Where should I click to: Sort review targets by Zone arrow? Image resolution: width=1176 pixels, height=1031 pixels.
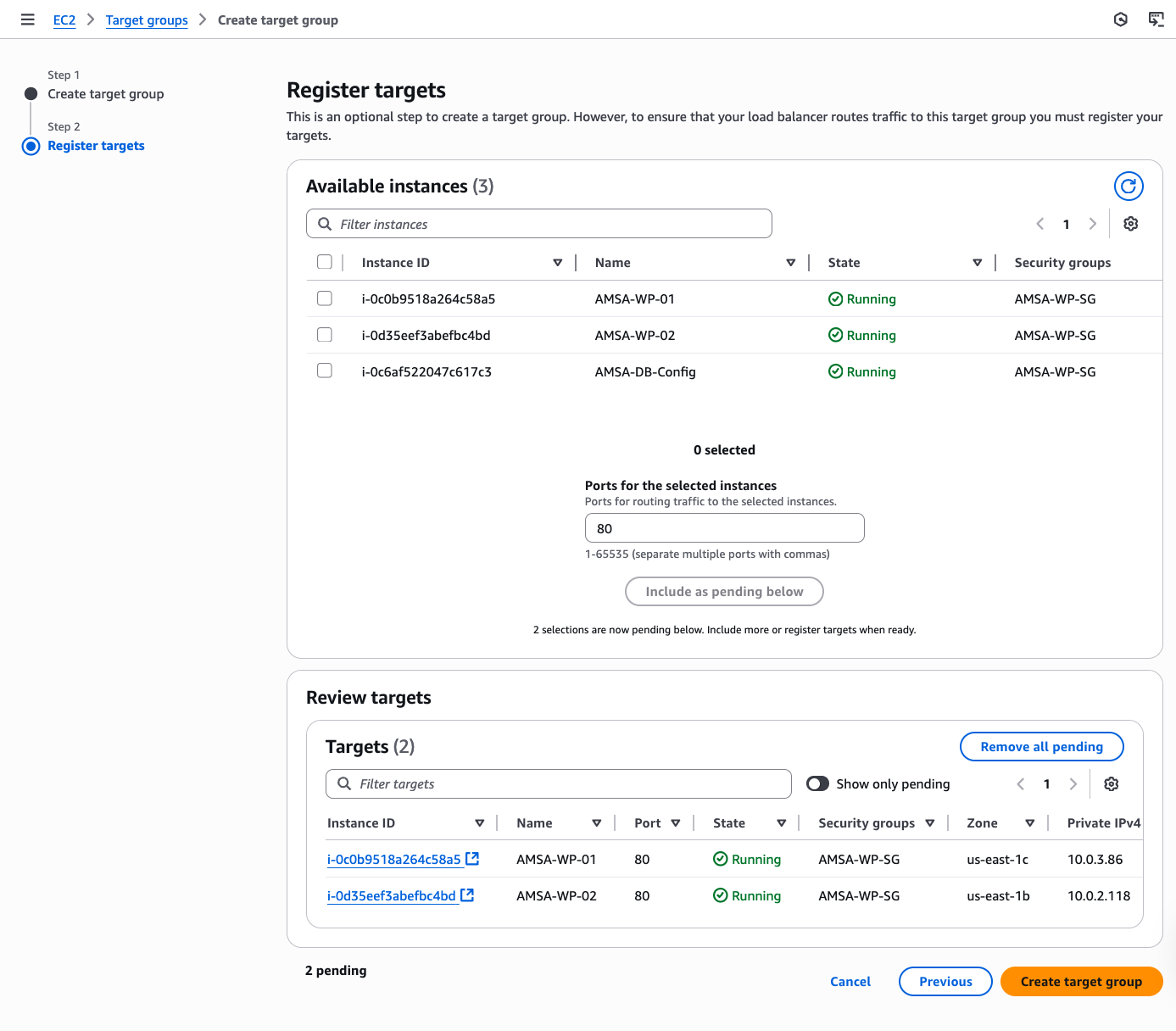pos(1029,823)
